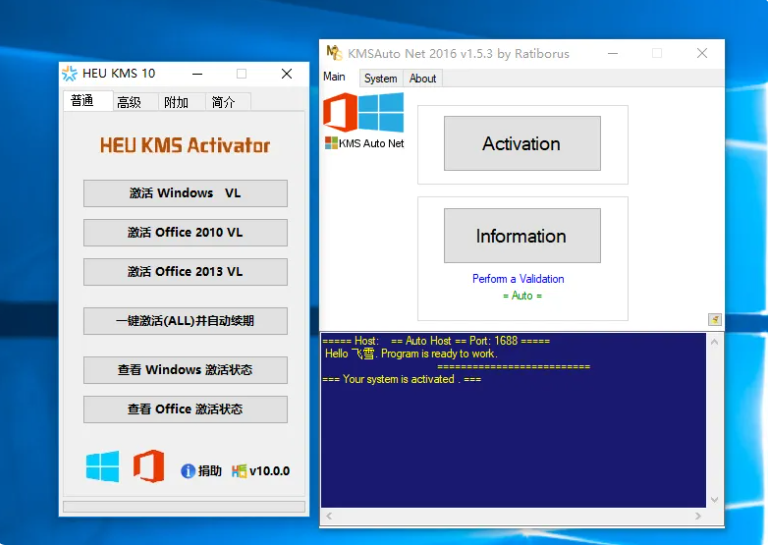Click the console scroll-left arrow

click(x=329, y=516)
